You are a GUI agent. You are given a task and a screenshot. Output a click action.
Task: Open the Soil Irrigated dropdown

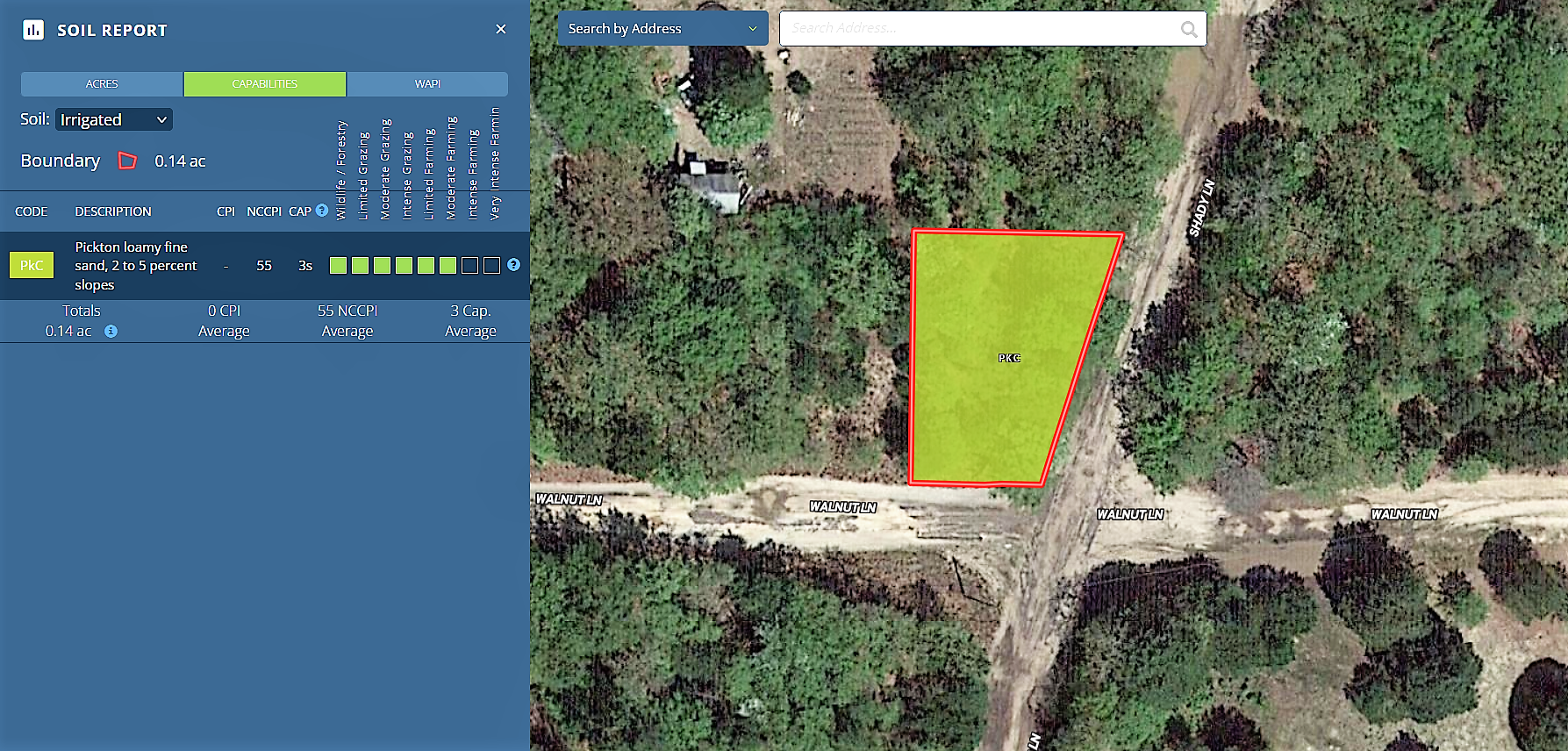pyautogui.click(x=113, y=119)
